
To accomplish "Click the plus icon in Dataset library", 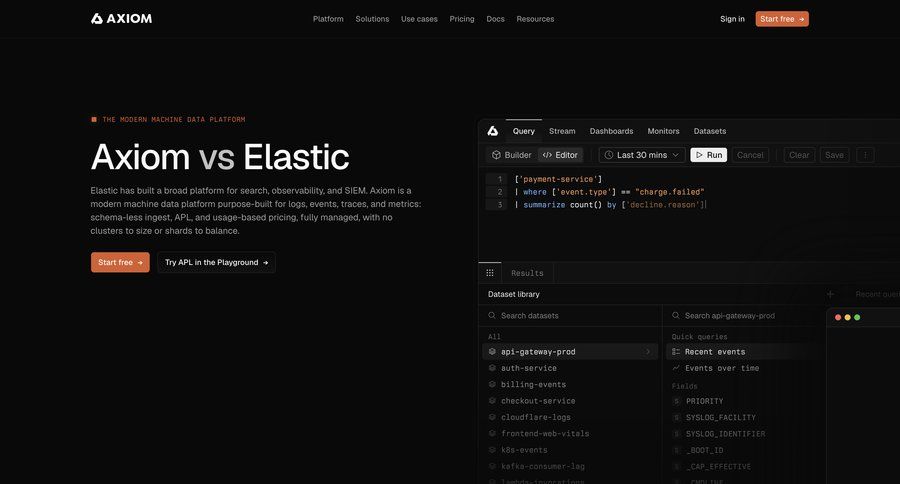I will pos(830,294).
